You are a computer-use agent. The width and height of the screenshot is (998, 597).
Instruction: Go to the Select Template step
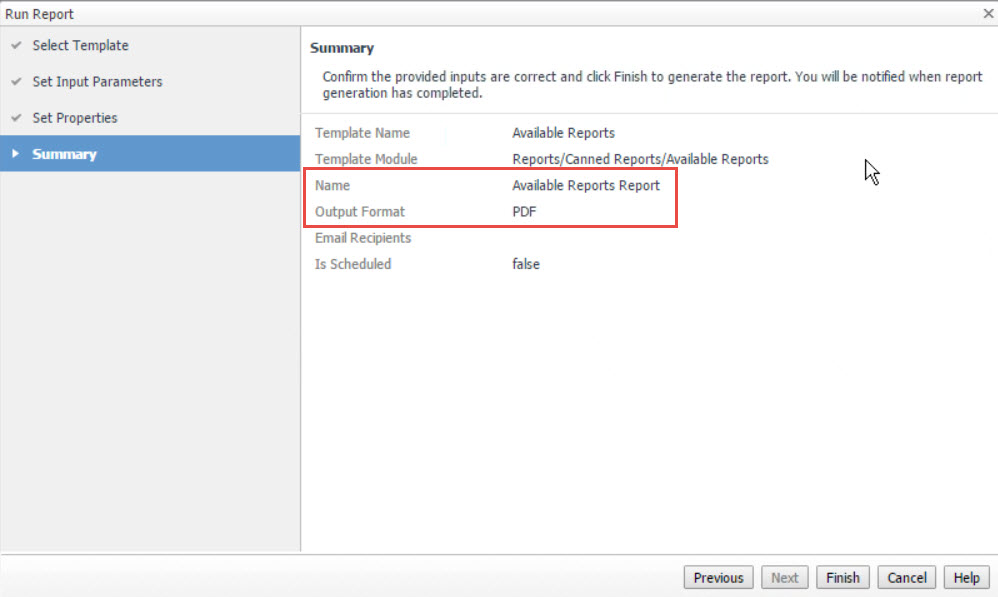click(80, 46)
